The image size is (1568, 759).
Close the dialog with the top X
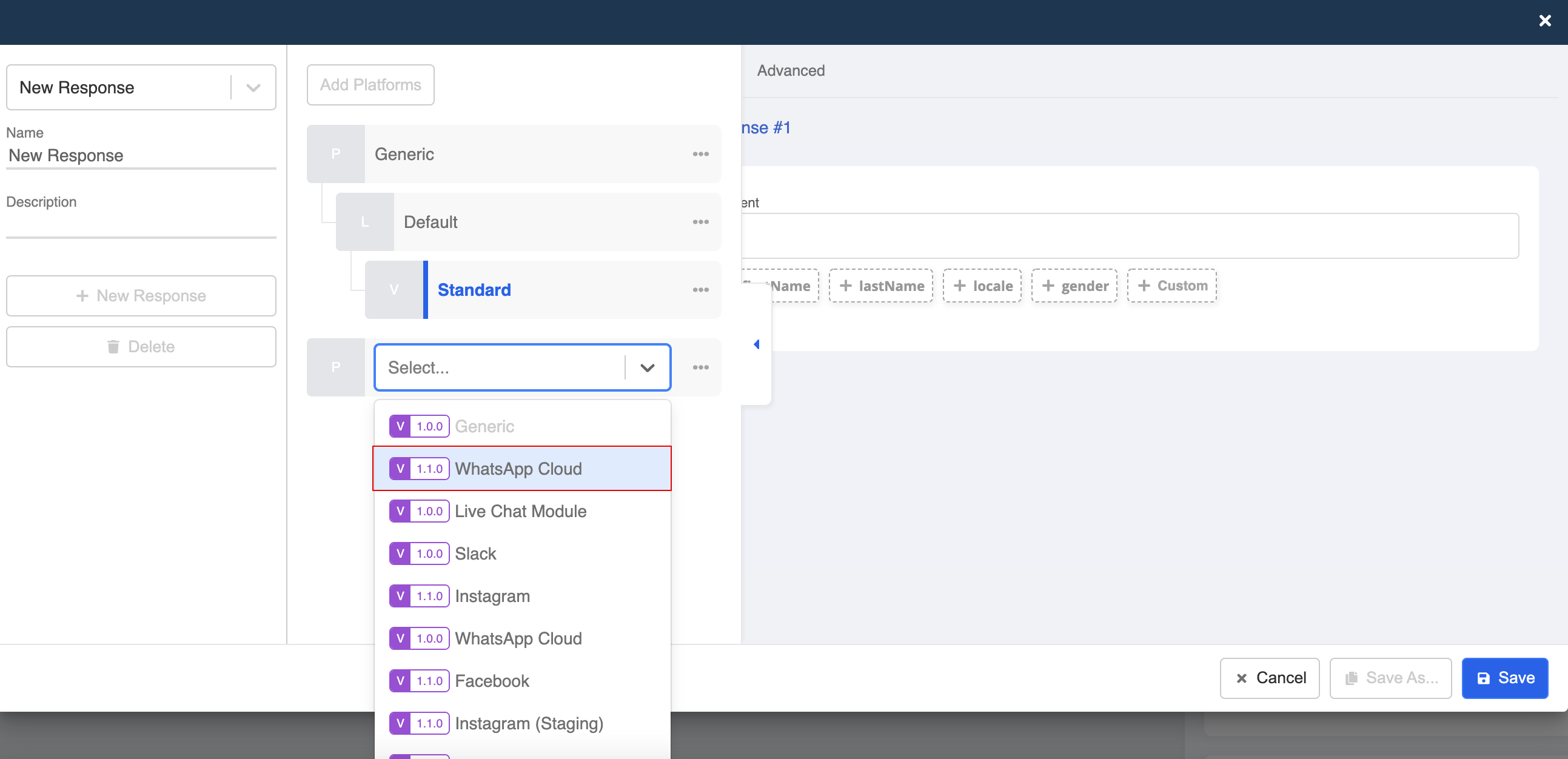coord(1544,21)
